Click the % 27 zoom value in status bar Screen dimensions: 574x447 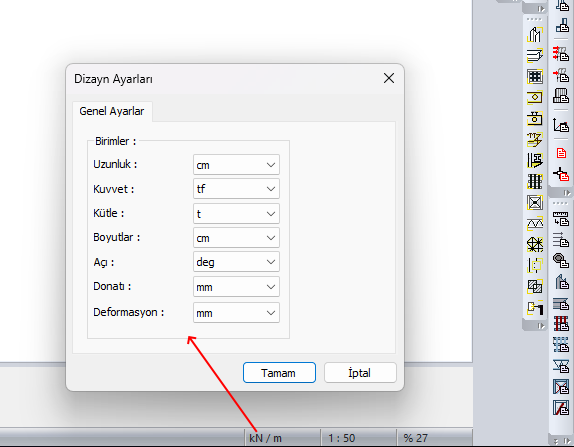415,438
